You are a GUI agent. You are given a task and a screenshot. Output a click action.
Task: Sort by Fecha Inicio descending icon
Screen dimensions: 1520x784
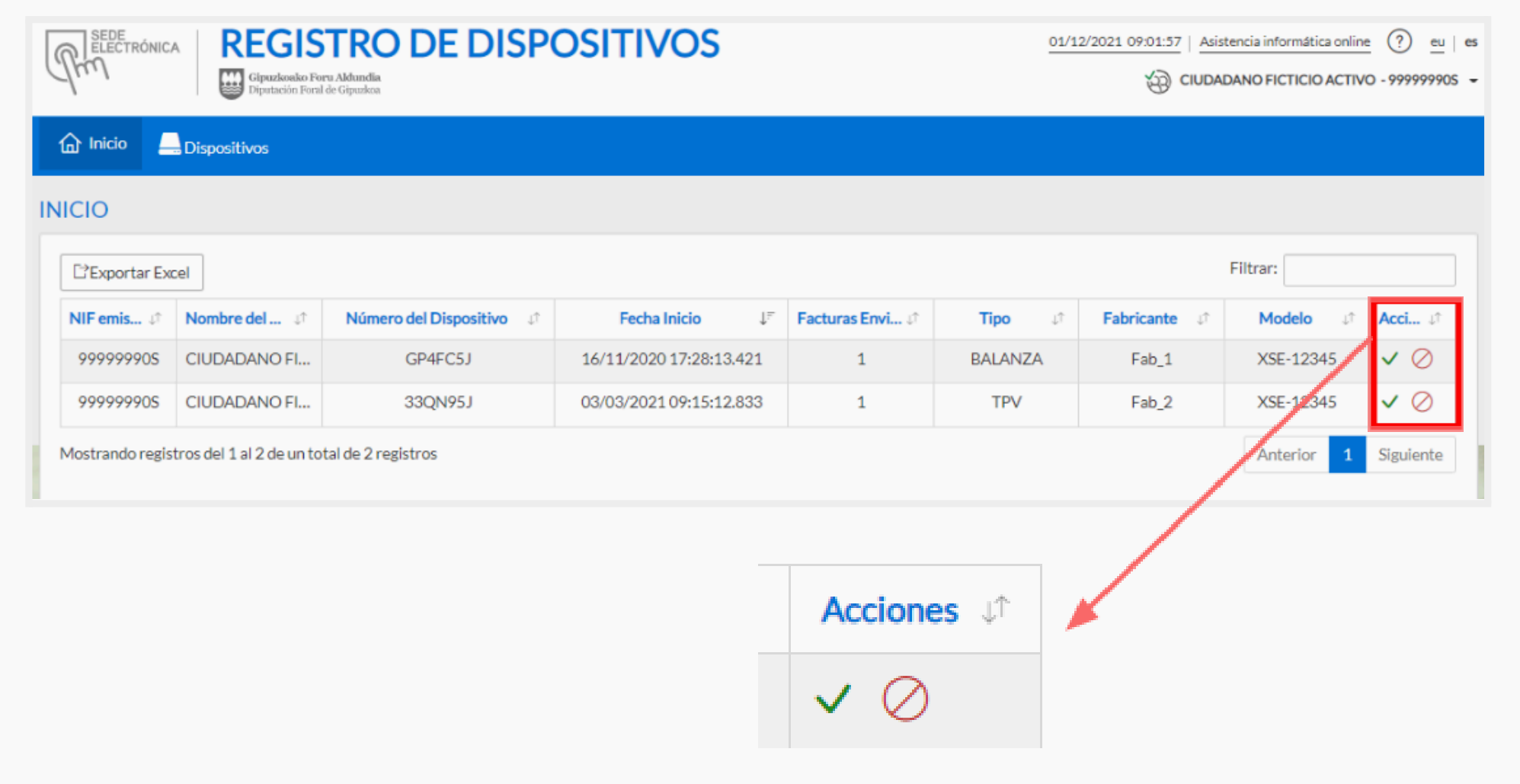pos(766,318)
